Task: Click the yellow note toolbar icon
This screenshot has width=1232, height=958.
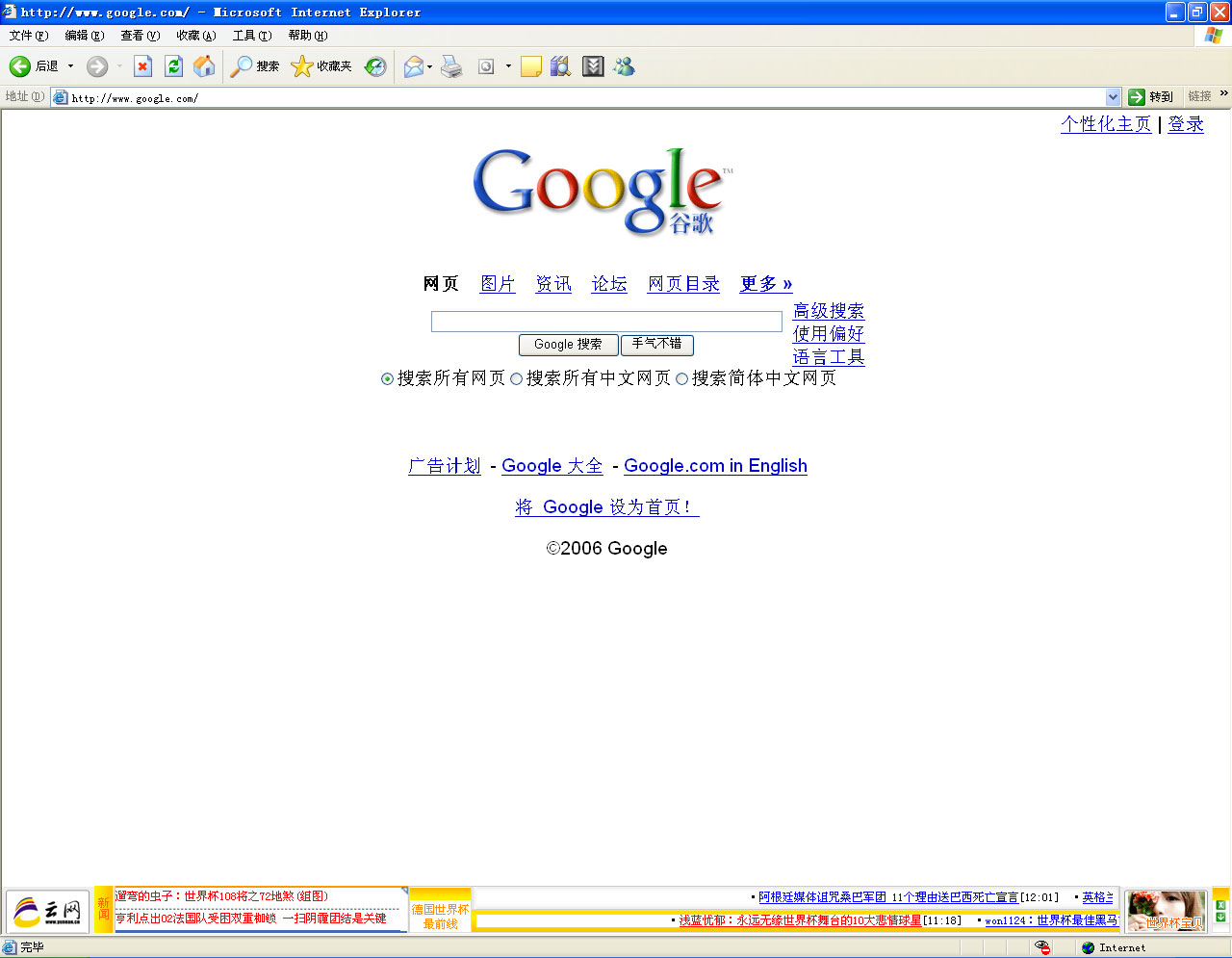Action: 531,66
